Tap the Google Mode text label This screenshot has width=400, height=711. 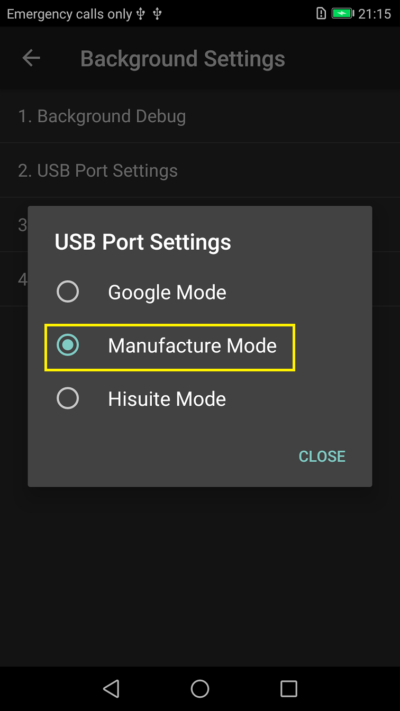coord(167,292)
